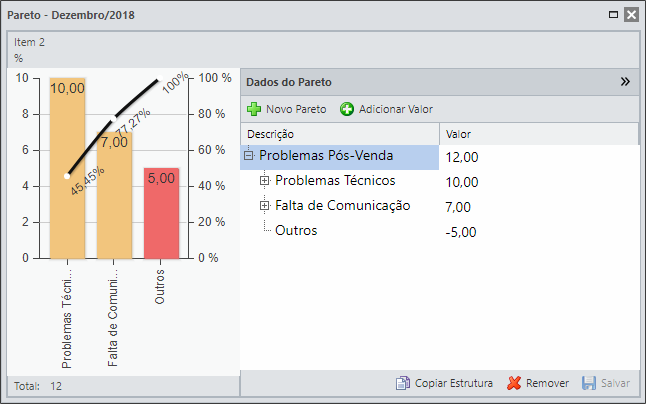This screenshot has width=646, height=404.
Task: Click the Descrição column header
Action: (340, 134)
